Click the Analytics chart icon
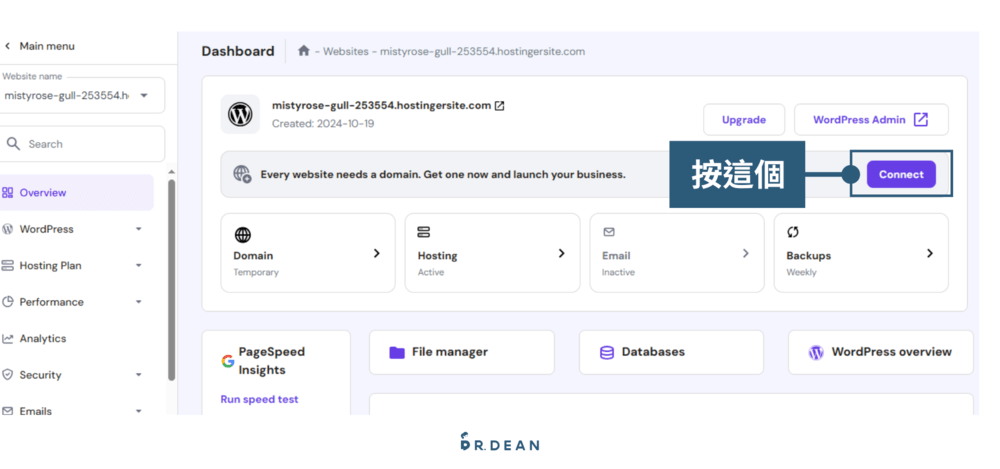Screen dimensions: 1000x469 coord(7,339)
